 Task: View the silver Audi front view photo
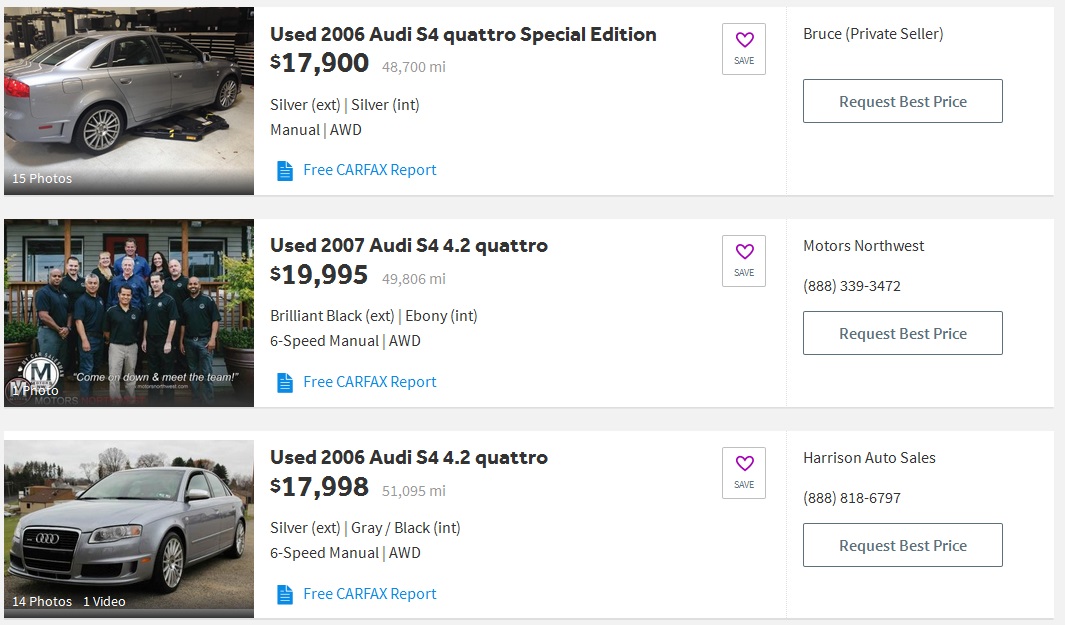coord(129,525)
